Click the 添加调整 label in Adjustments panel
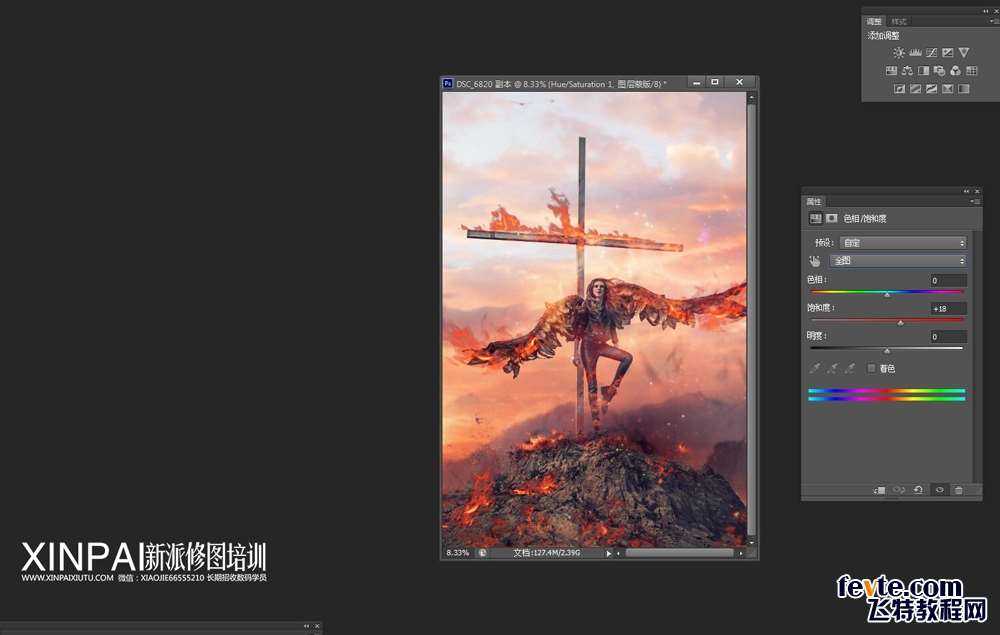Viewport: 1000px width, 635px height. click(883, 36)
